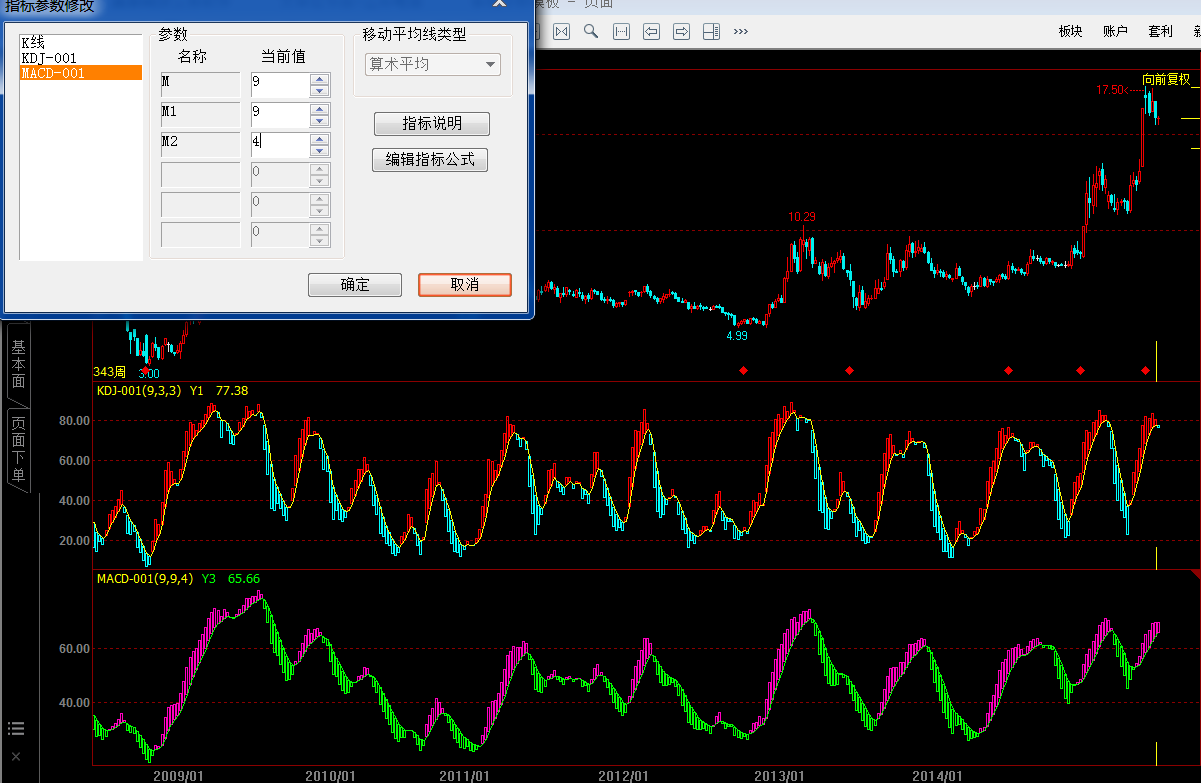Close the 指标参数修改 dialog window
1201x783 pixels.
(x=499, y=3)
